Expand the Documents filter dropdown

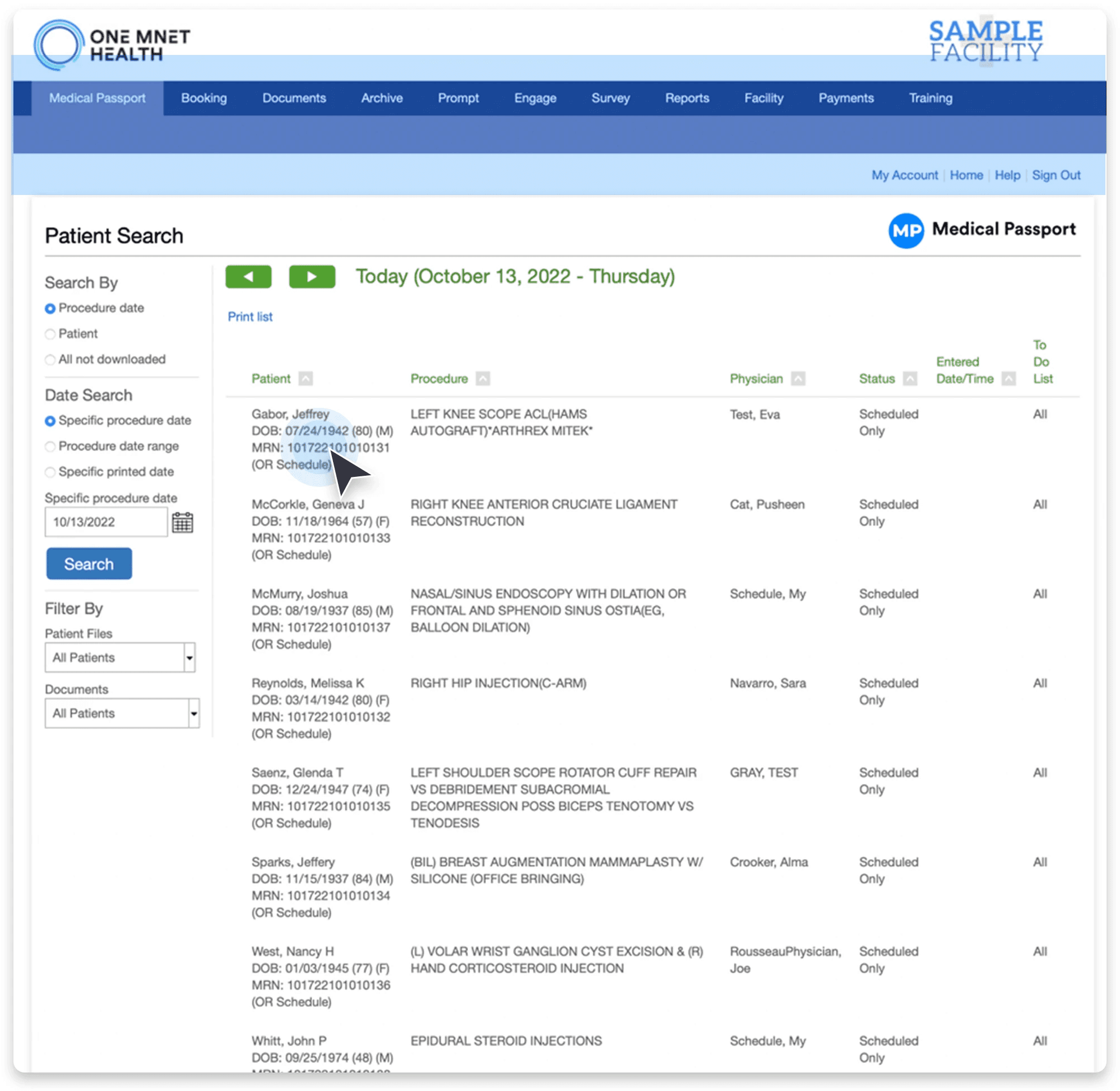tap(122, 713)
